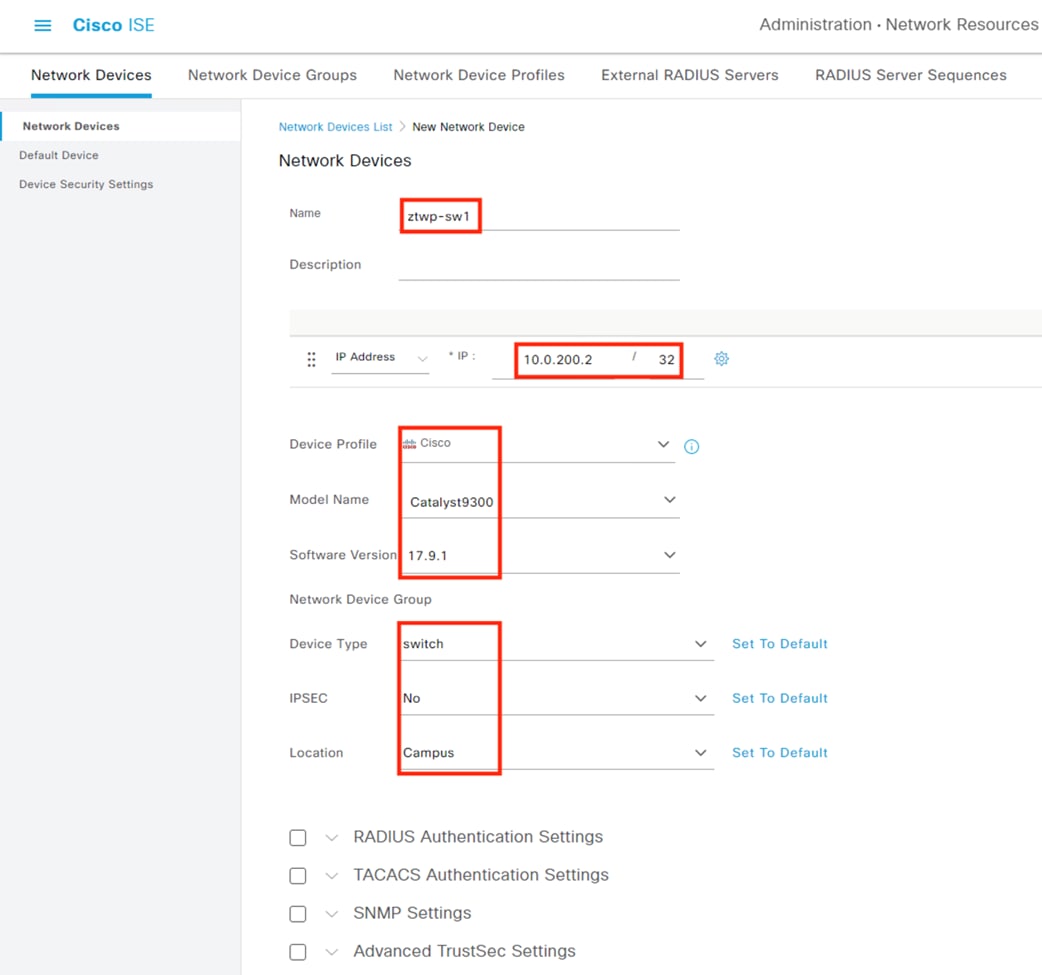
Task: Click the Name input field
Action: [x=539, y=216]
